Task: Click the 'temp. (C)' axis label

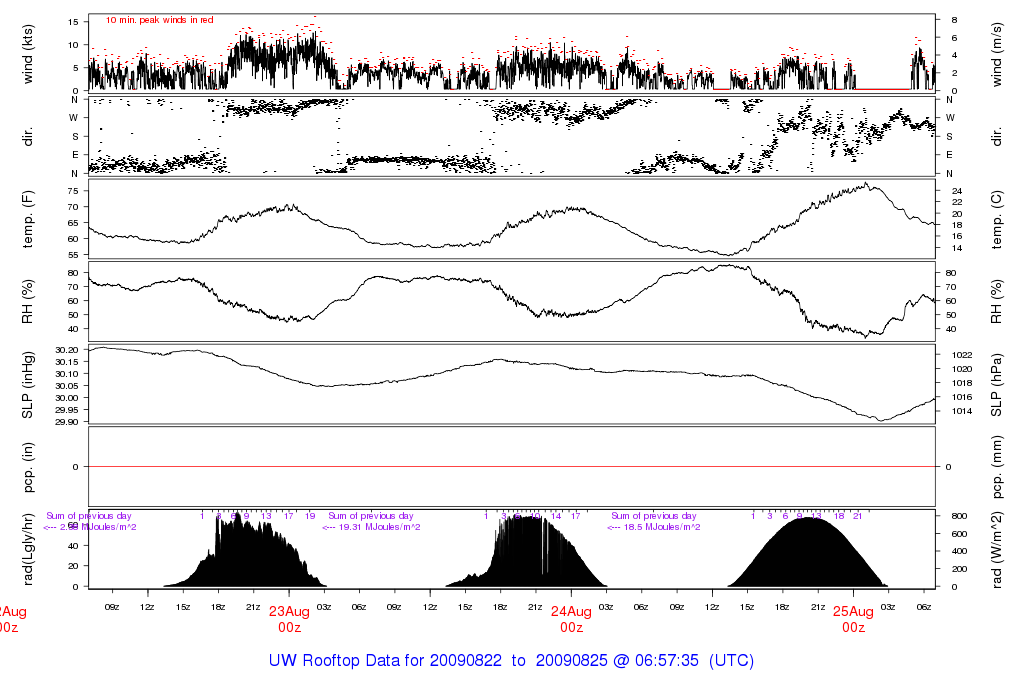Action: tap(996, 219)
